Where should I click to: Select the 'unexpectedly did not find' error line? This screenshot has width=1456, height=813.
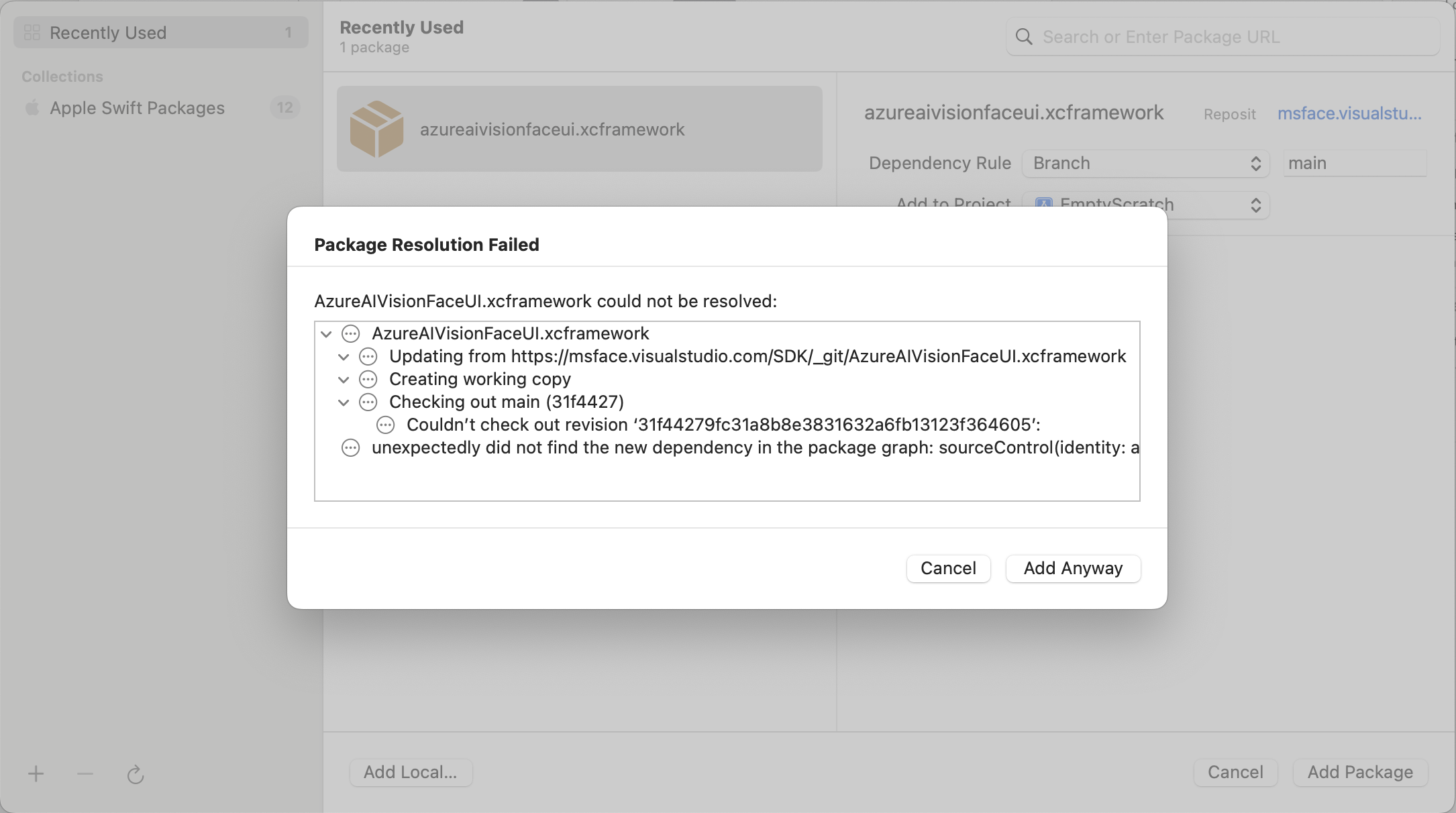756,447
